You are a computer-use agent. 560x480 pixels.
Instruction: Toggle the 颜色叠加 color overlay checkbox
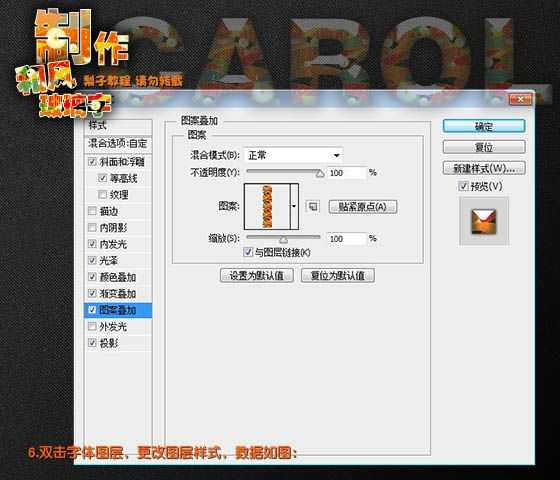click(92, 277)
